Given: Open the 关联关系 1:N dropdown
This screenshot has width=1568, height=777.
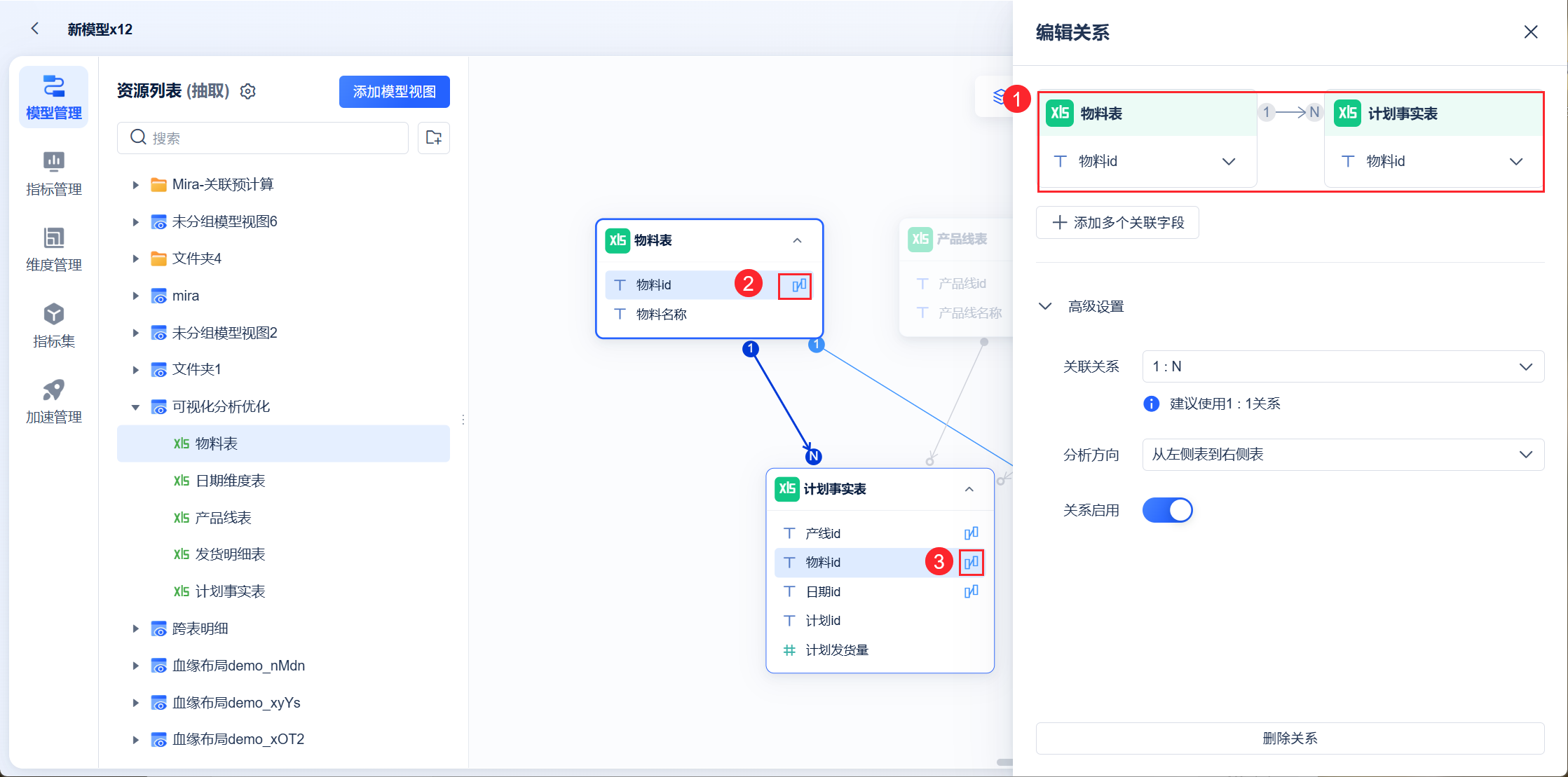Looking at the screenshot, I should [1342, 366].
